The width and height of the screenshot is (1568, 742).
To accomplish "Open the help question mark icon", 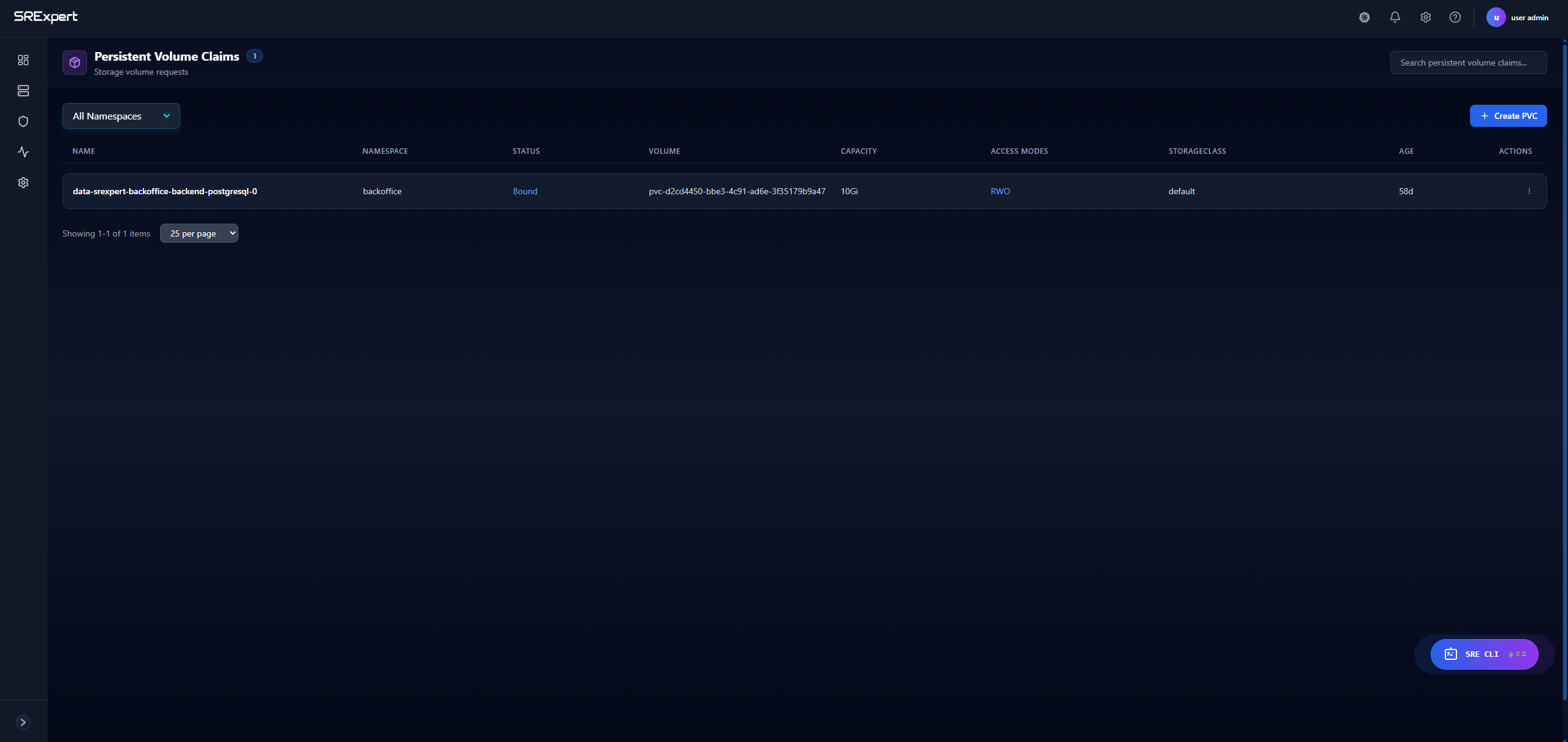I will pos(1455,17).
